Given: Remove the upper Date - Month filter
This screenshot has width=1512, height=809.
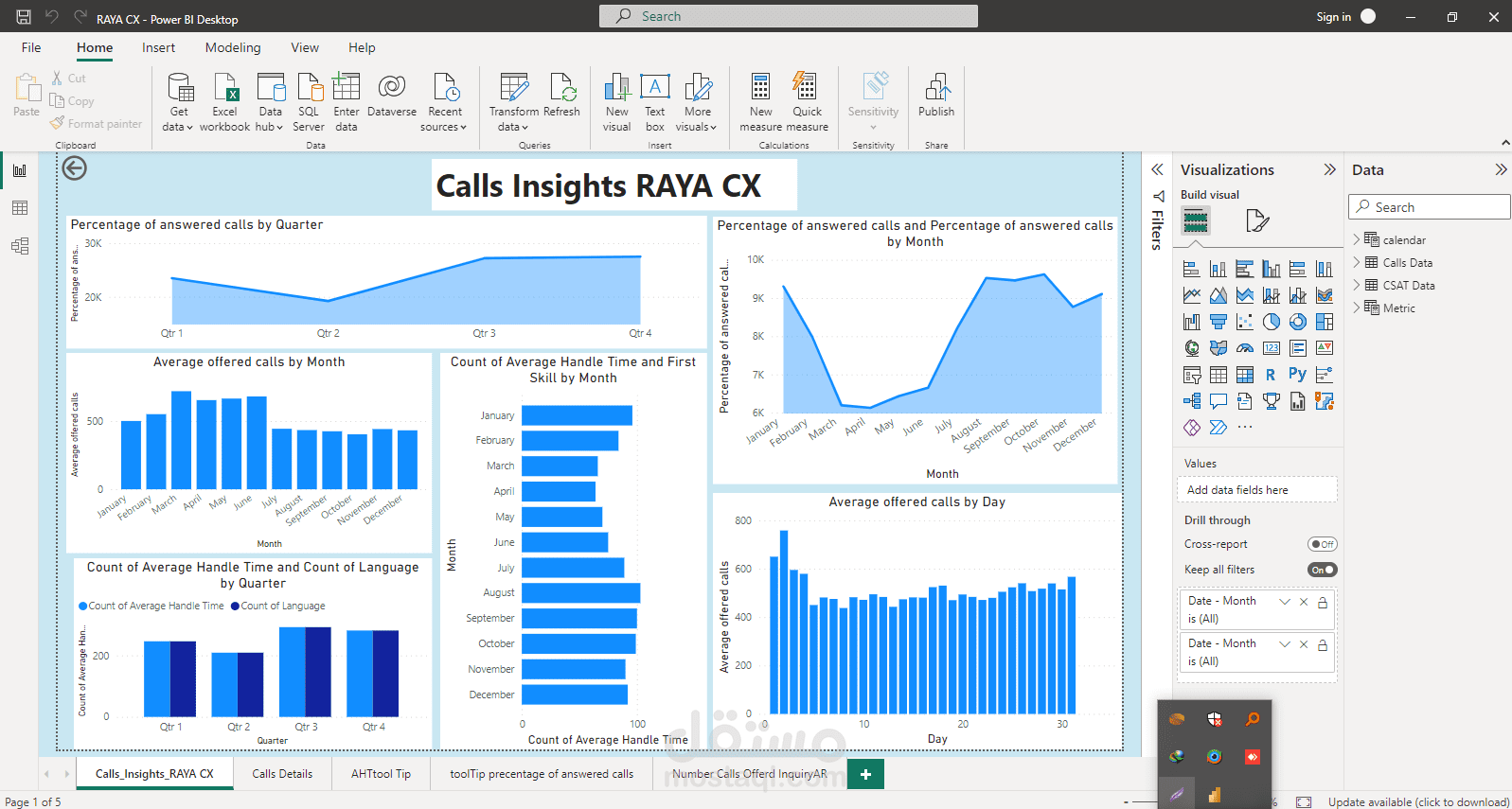Looking at the screenshot, I should [1304, 602].
